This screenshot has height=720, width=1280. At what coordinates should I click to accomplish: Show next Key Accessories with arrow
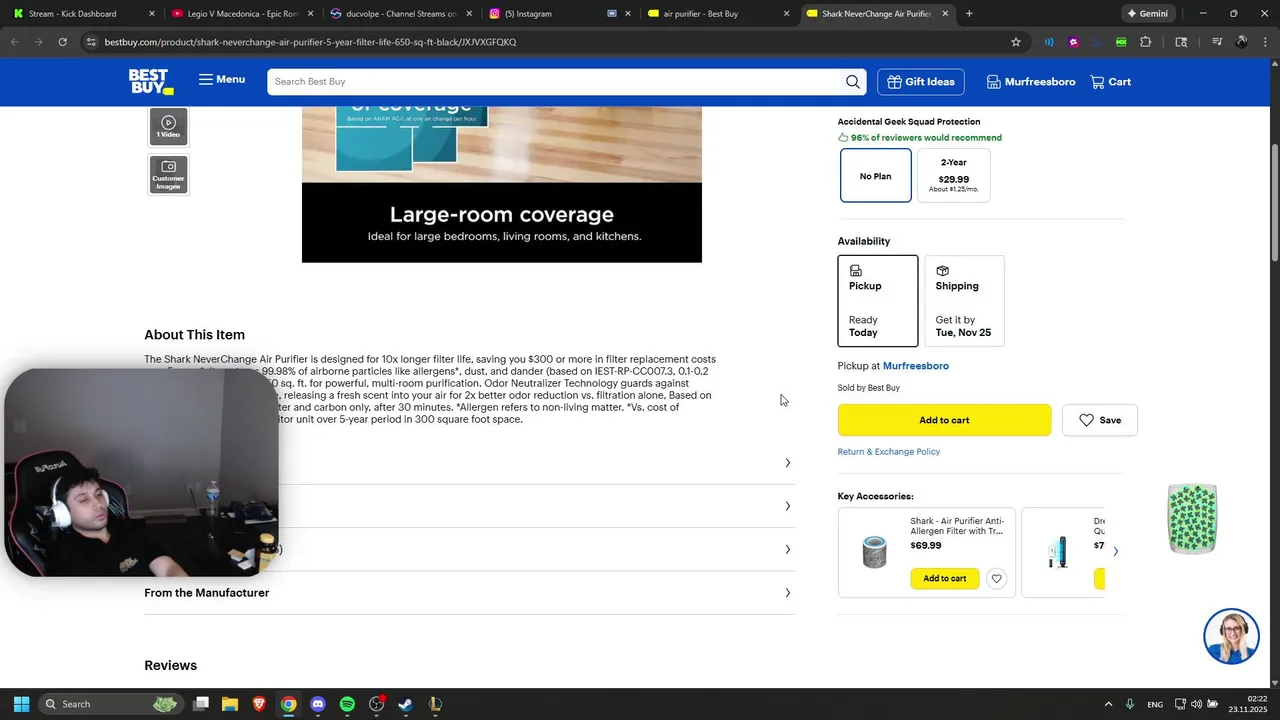1115,552
